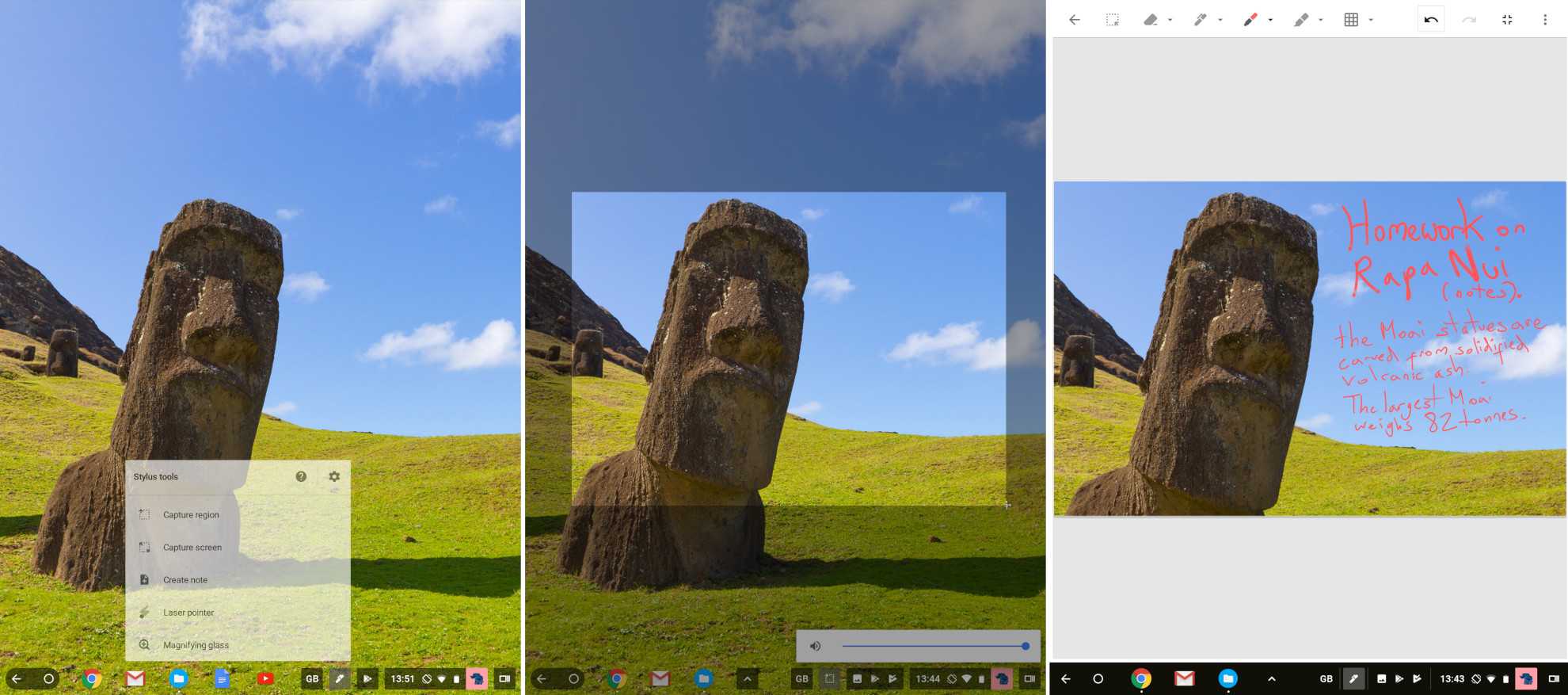1568x695 pixels.
Task: Mute audio using the speaker icon
Action: pyautogui.click(x=815, y=646)
